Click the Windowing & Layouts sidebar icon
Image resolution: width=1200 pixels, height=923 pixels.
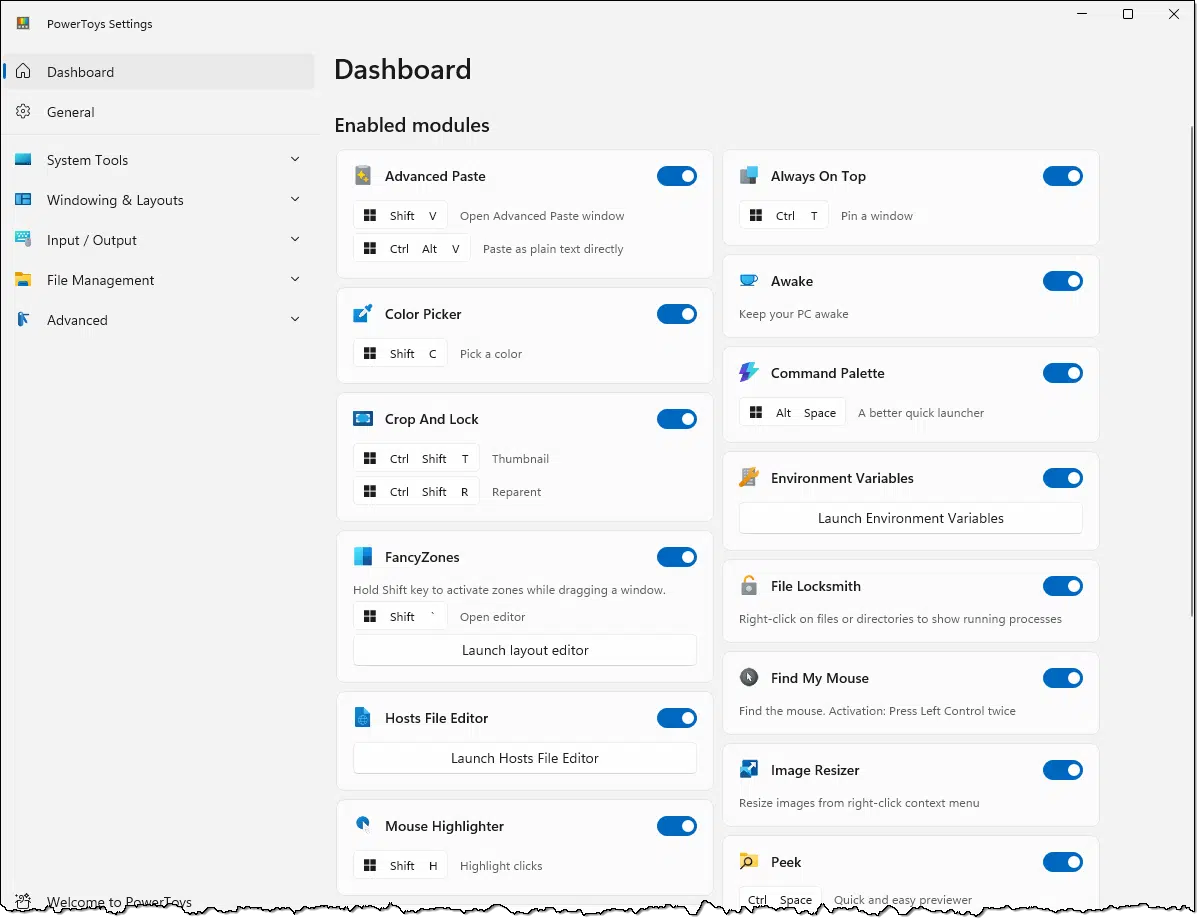point(24,200)
